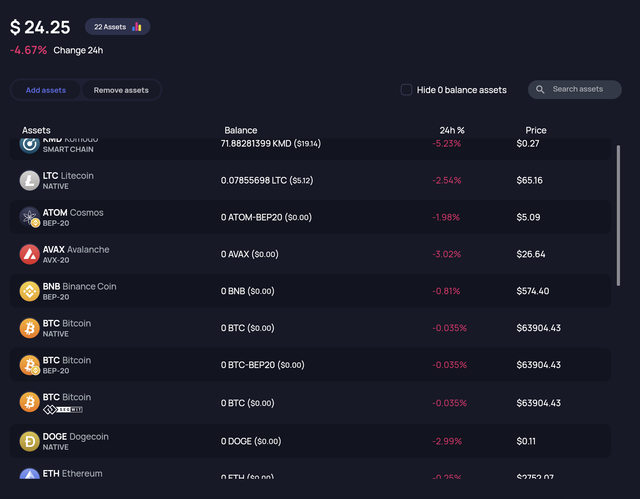Open the BNB Binance Coin asset name

[x=80, y=286]
